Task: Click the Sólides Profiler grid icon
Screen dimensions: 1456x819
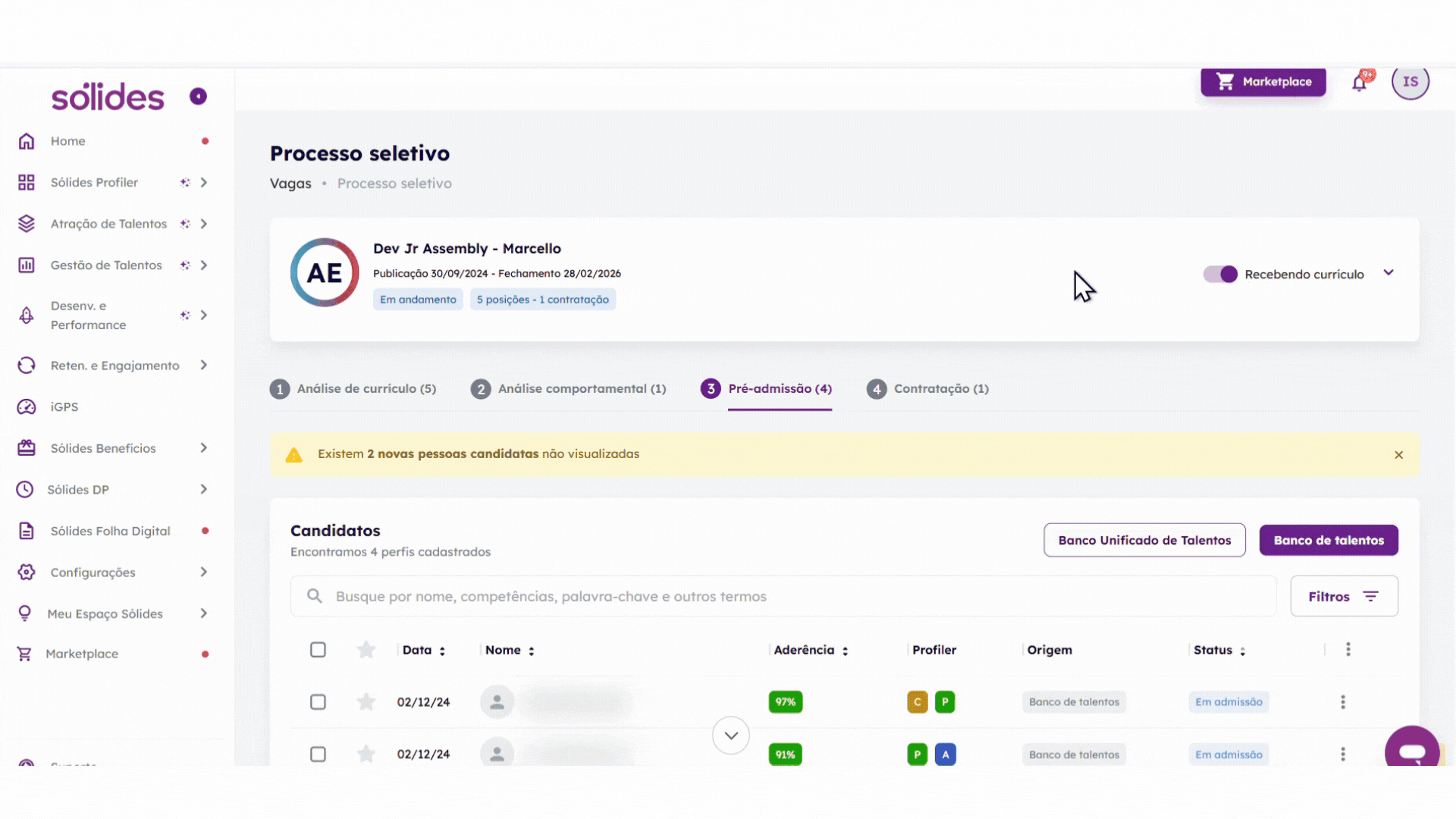Action: (27, 183)
